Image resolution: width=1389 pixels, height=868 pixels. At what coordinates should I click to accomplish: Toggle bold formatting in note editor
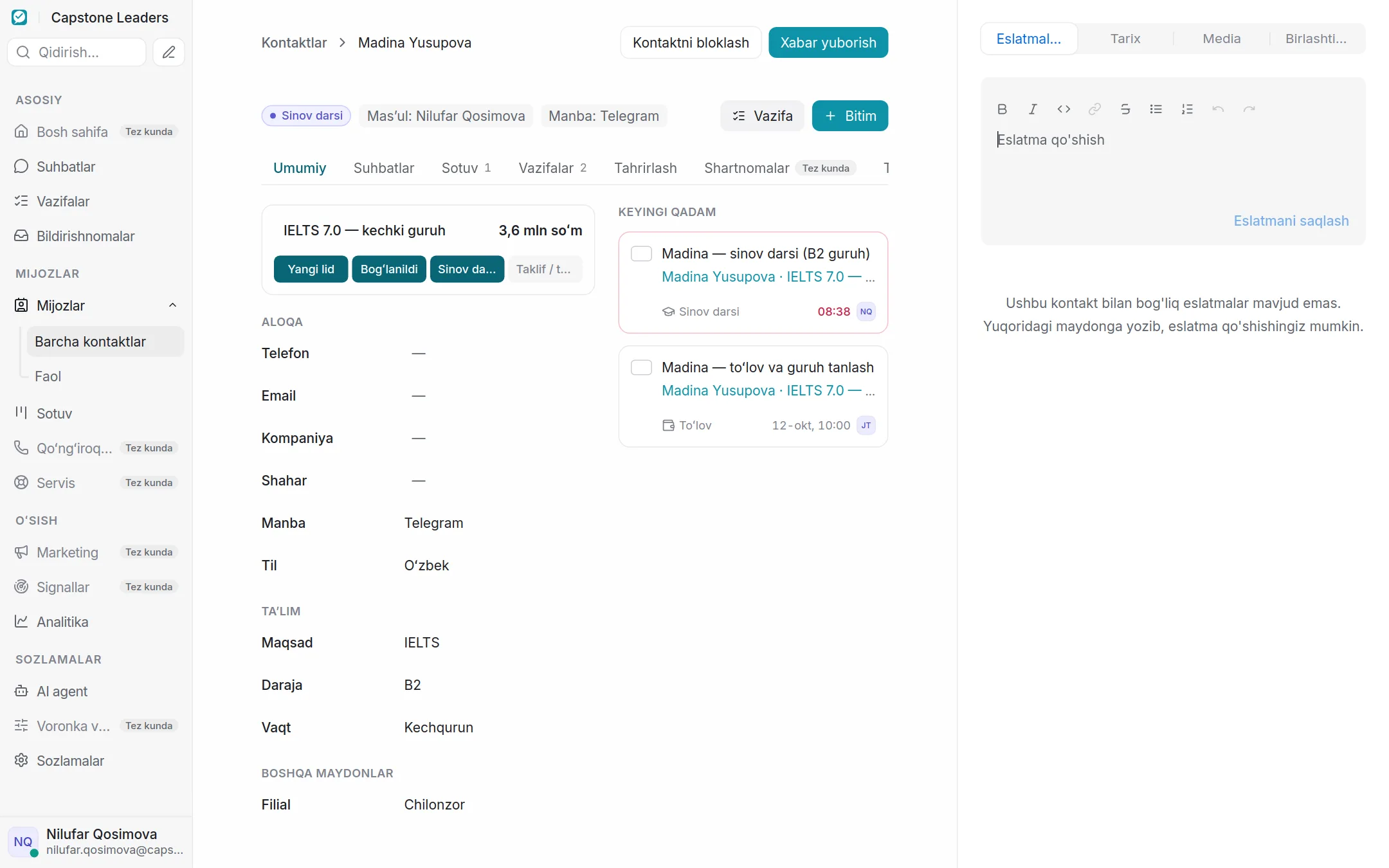(1002, 109)
